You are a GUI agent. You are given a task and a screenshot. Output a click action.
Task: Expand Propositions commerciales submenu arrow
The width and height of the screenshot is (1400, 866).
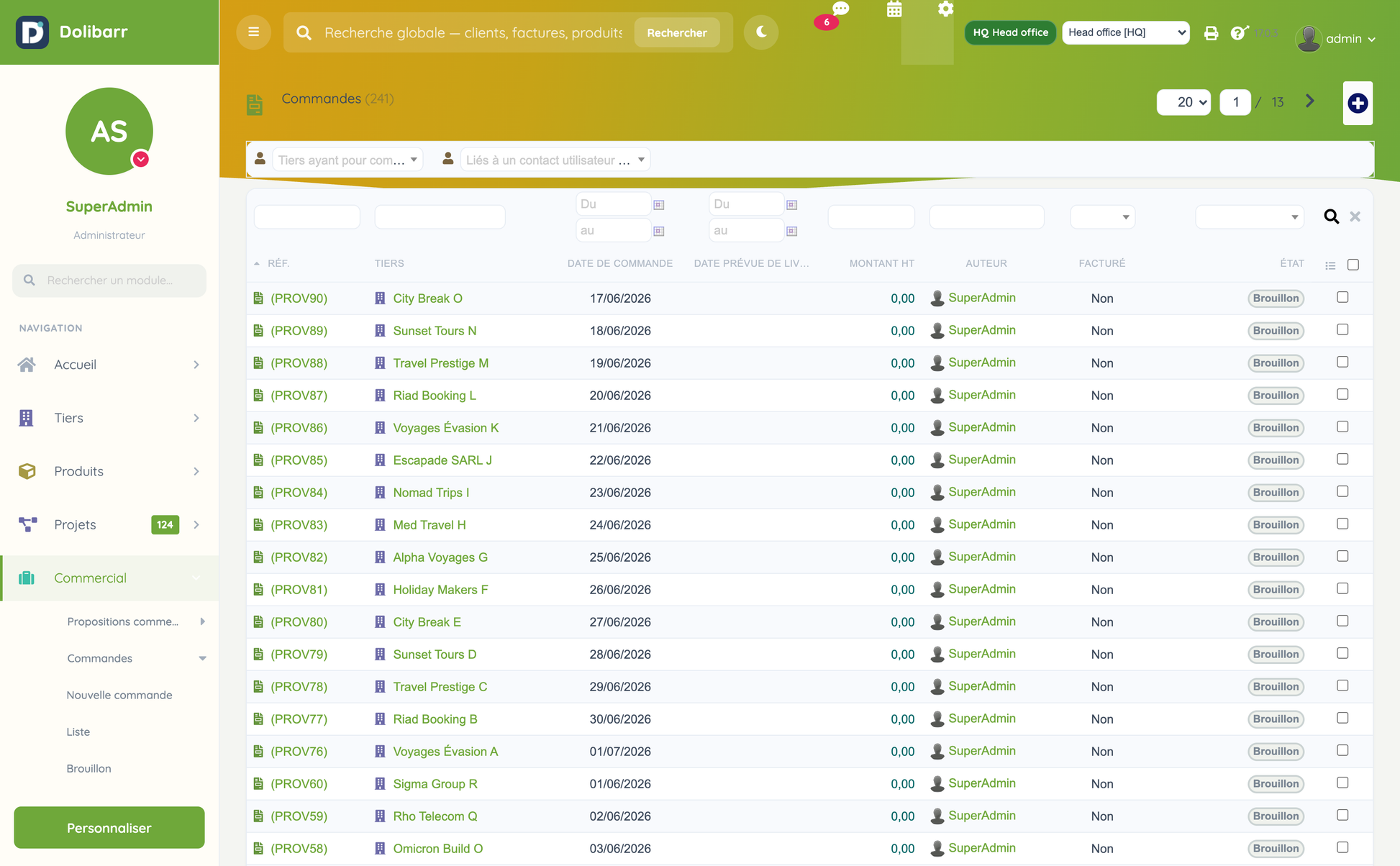(203, 621)
